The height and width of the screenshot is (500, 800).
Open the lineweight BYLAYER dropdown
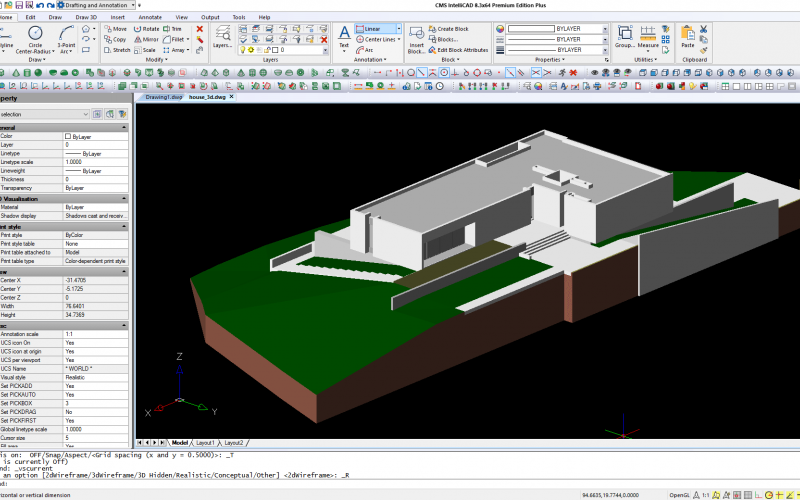[x=605, y=50]
